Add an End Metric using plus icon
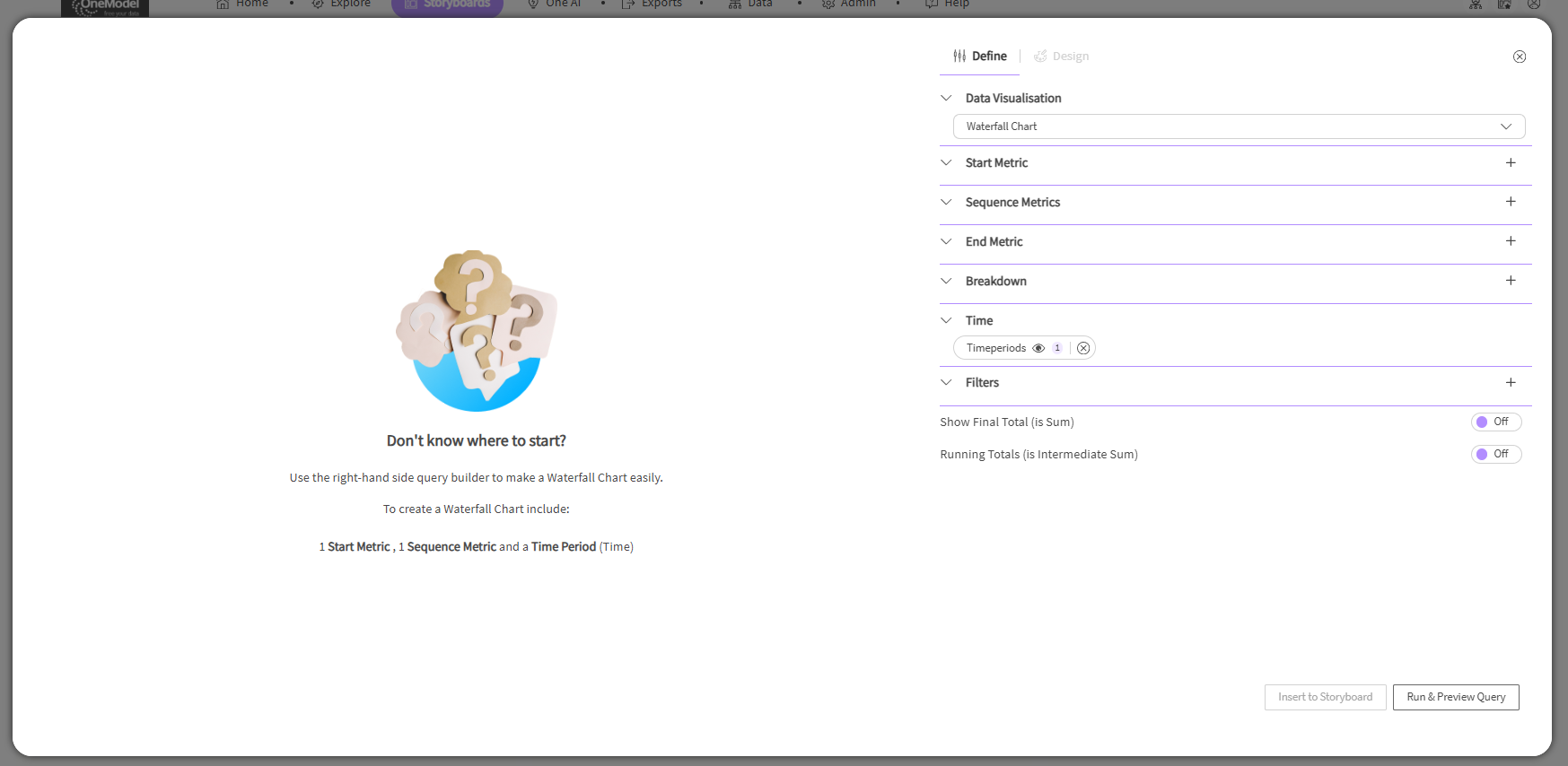Screen dimensions: 1568x766 1511,241
